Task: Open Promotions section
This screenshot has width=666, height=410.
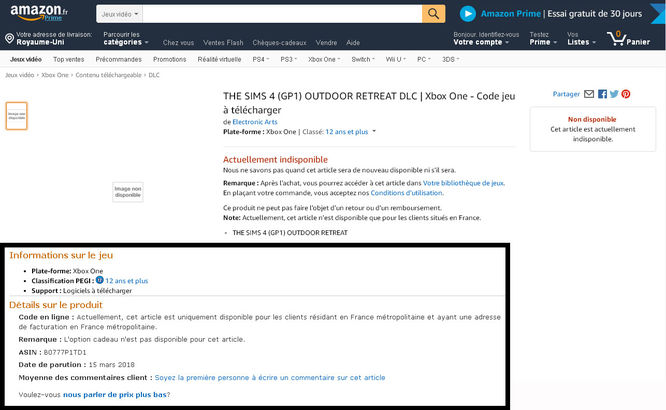Action: tap(169, 59)
